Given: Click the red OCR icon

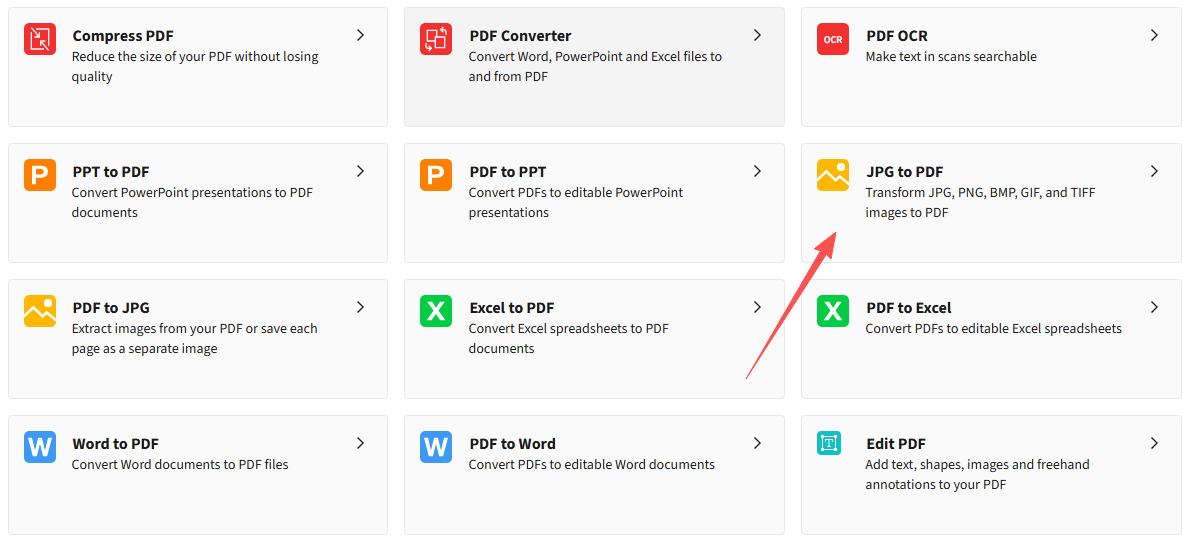Looking at the screenshot, I should (x=833, y=39).
